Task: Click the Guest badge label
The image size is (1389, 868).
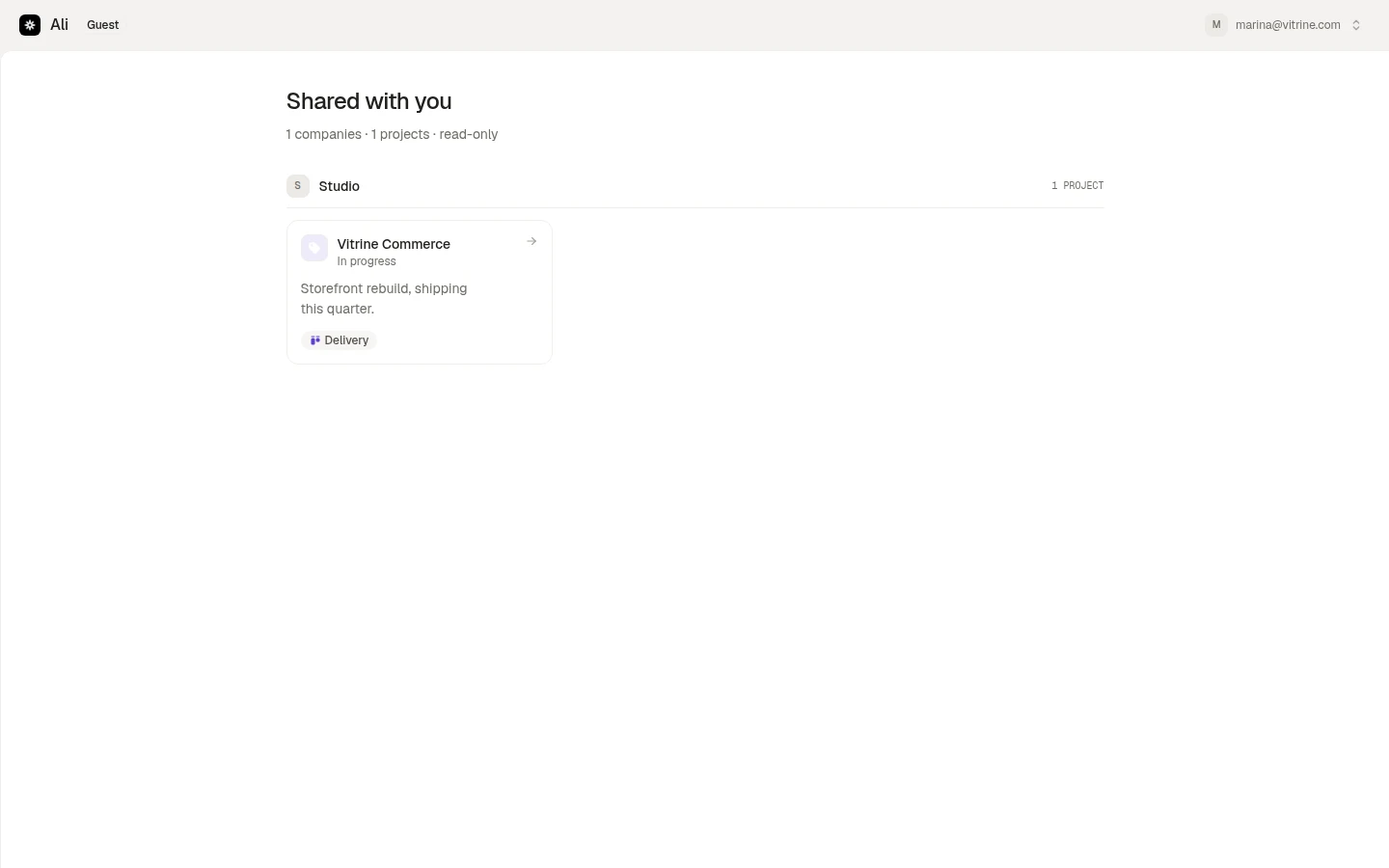Action: click(x=103, y=25)
